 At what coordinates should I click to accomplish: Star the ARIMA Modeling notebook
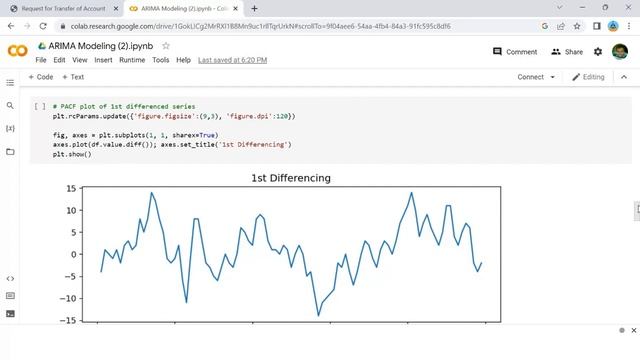click(x=166, y=46)
